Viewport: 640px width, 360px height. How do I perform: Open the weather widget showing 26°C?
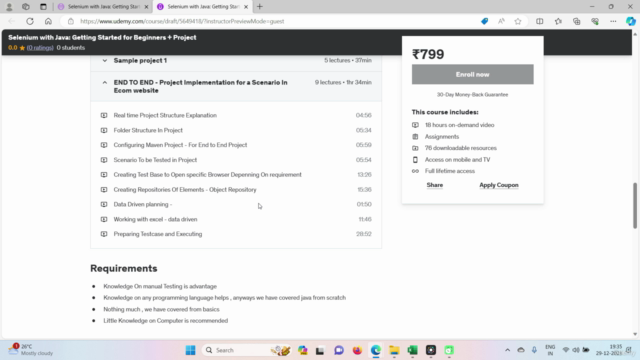click(31, 350)
